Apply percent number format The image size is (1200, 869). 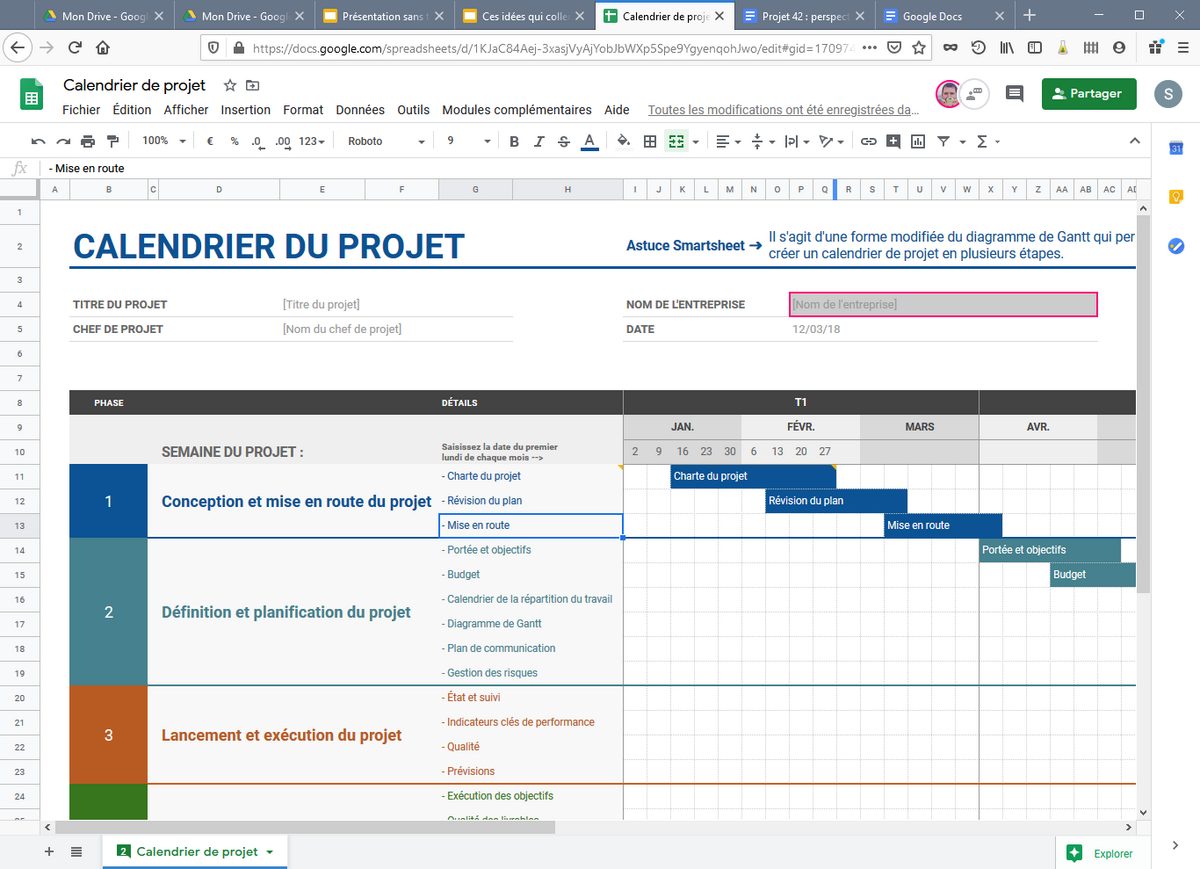234,141
